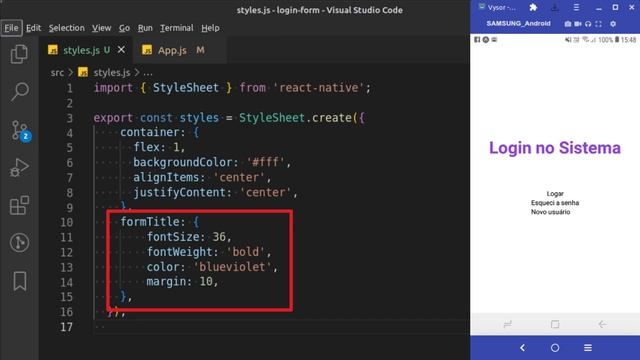
Task: Close the styles.js editor tab
Action: [121, 49]
